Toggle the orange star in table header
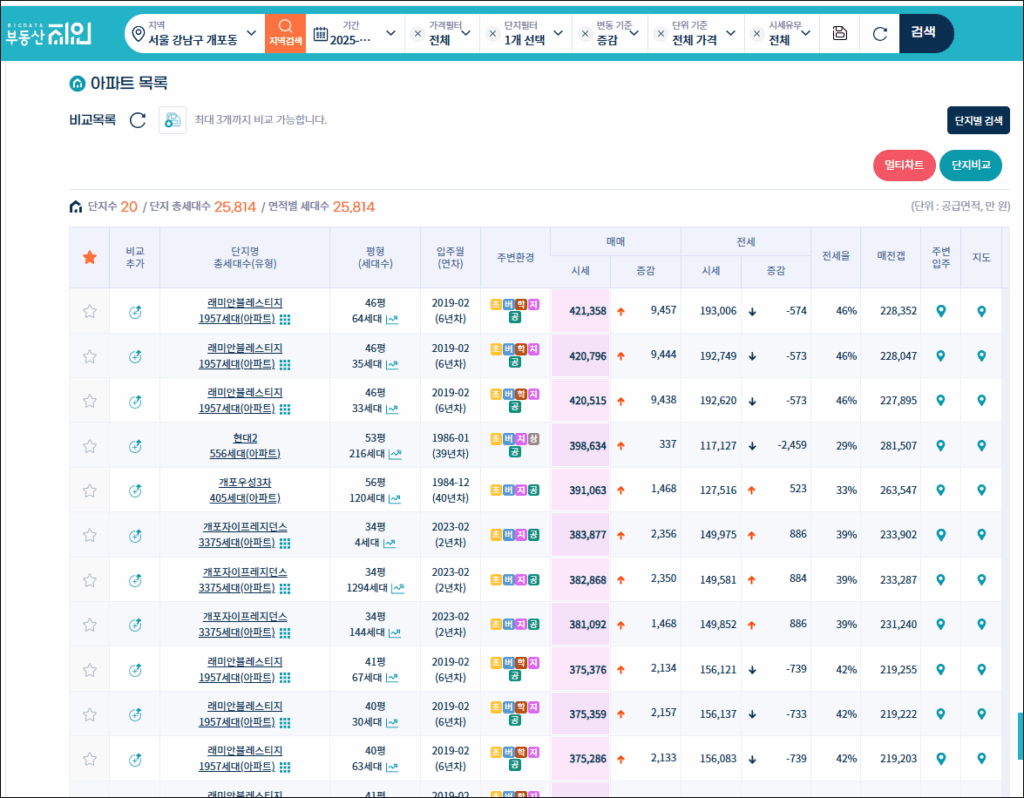This screenshot has height=798, width=1024. tap(90, 257)
